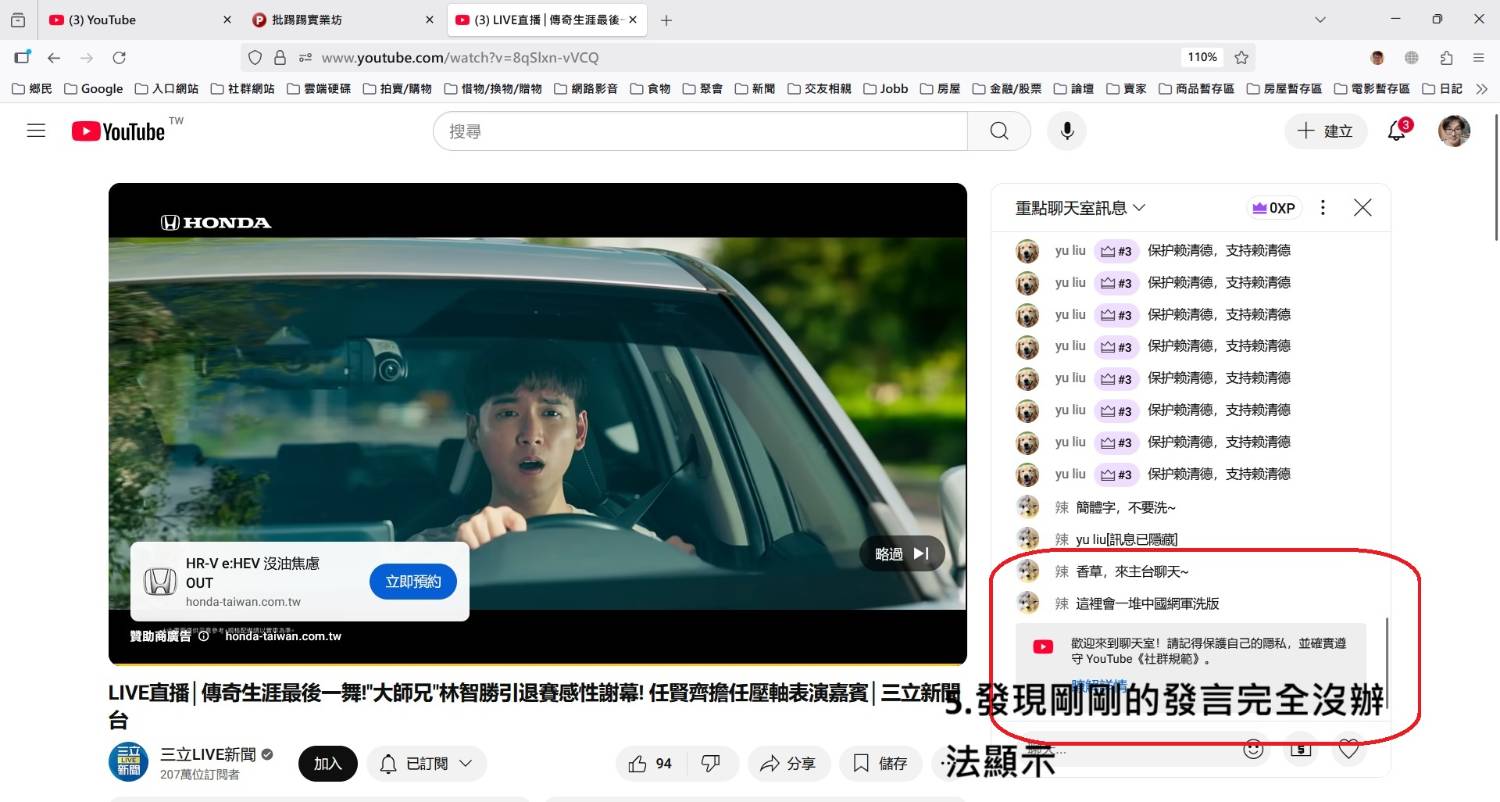Expand the 已訂閱 subscription dropdown
This screenshot has width=1500, height=802.
427,764
